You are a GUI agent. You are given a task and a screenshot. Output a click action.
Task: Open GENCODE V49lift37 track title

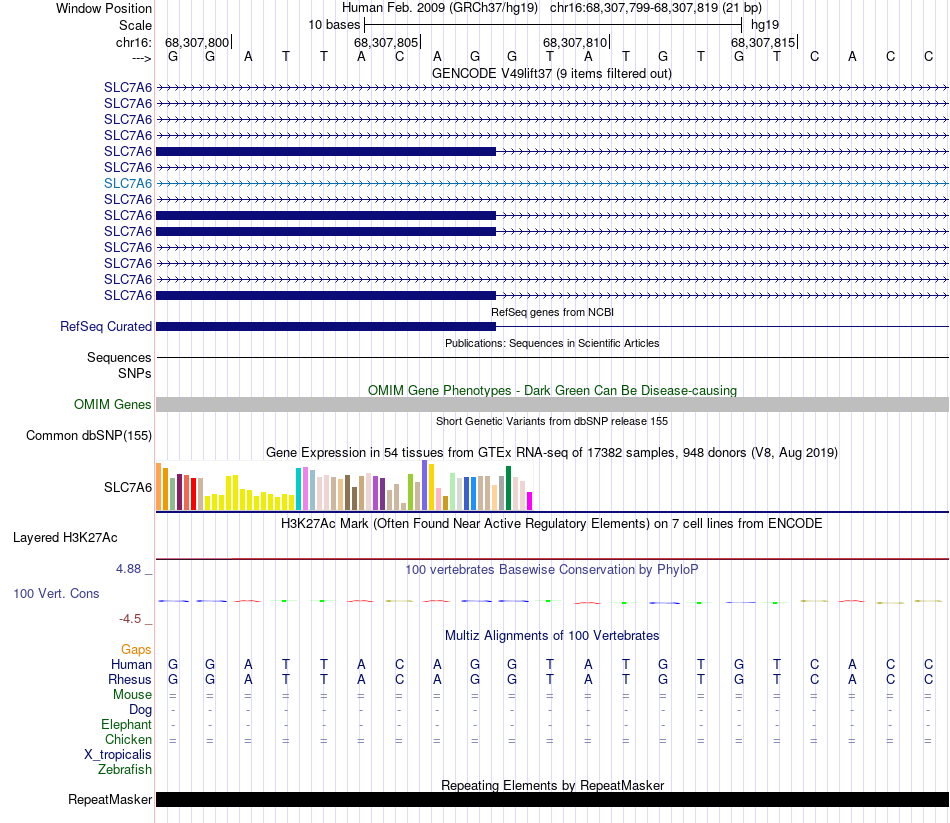tap(551, 74)
